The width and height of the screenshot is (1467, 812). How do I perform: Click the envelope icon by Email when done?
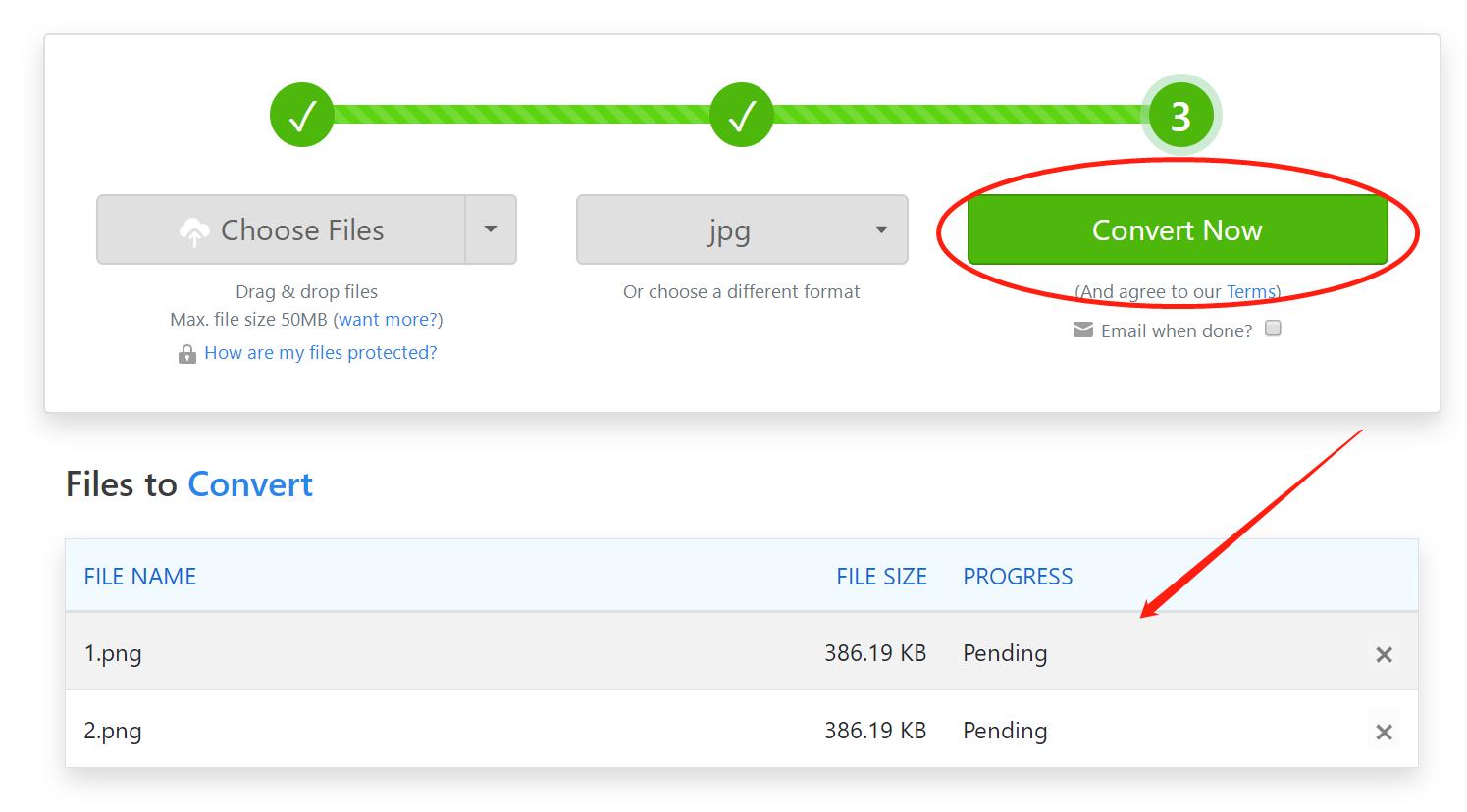click(x=1083, y=330)
